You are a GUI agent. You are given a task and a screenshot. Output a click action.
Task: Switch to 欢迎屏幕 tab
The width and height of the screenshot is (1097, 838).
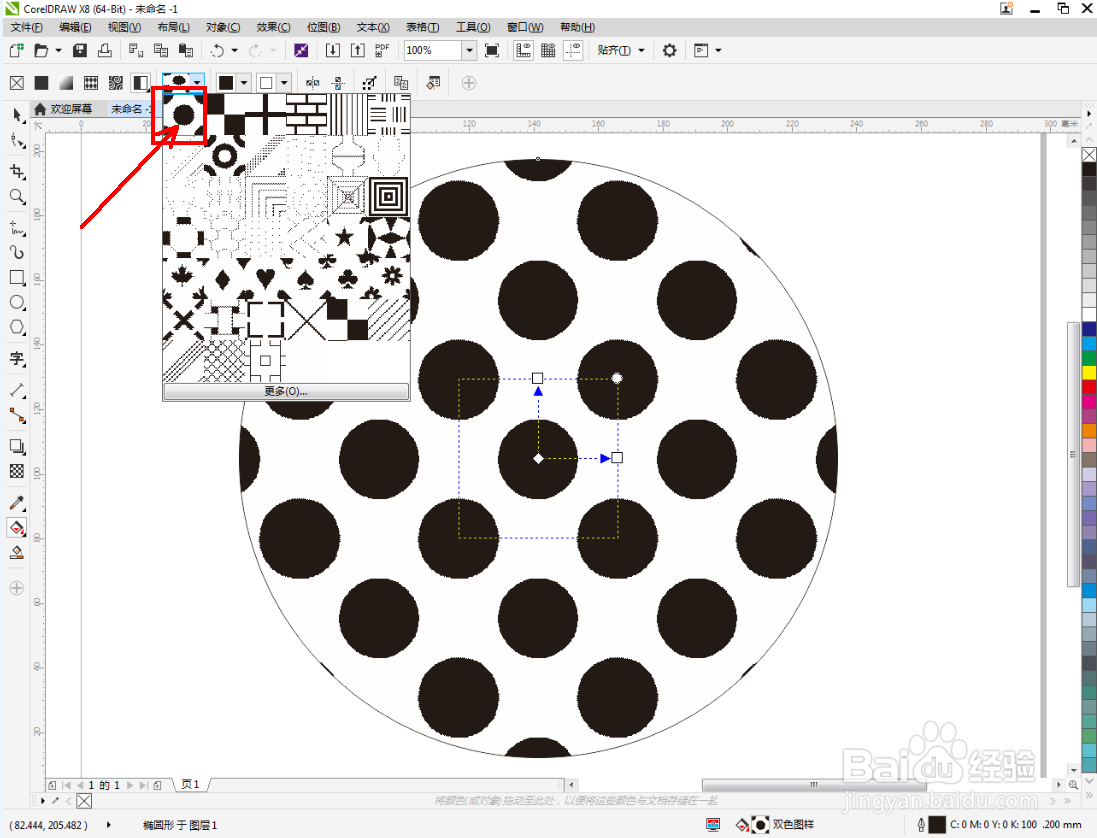[x=64, y=109]
